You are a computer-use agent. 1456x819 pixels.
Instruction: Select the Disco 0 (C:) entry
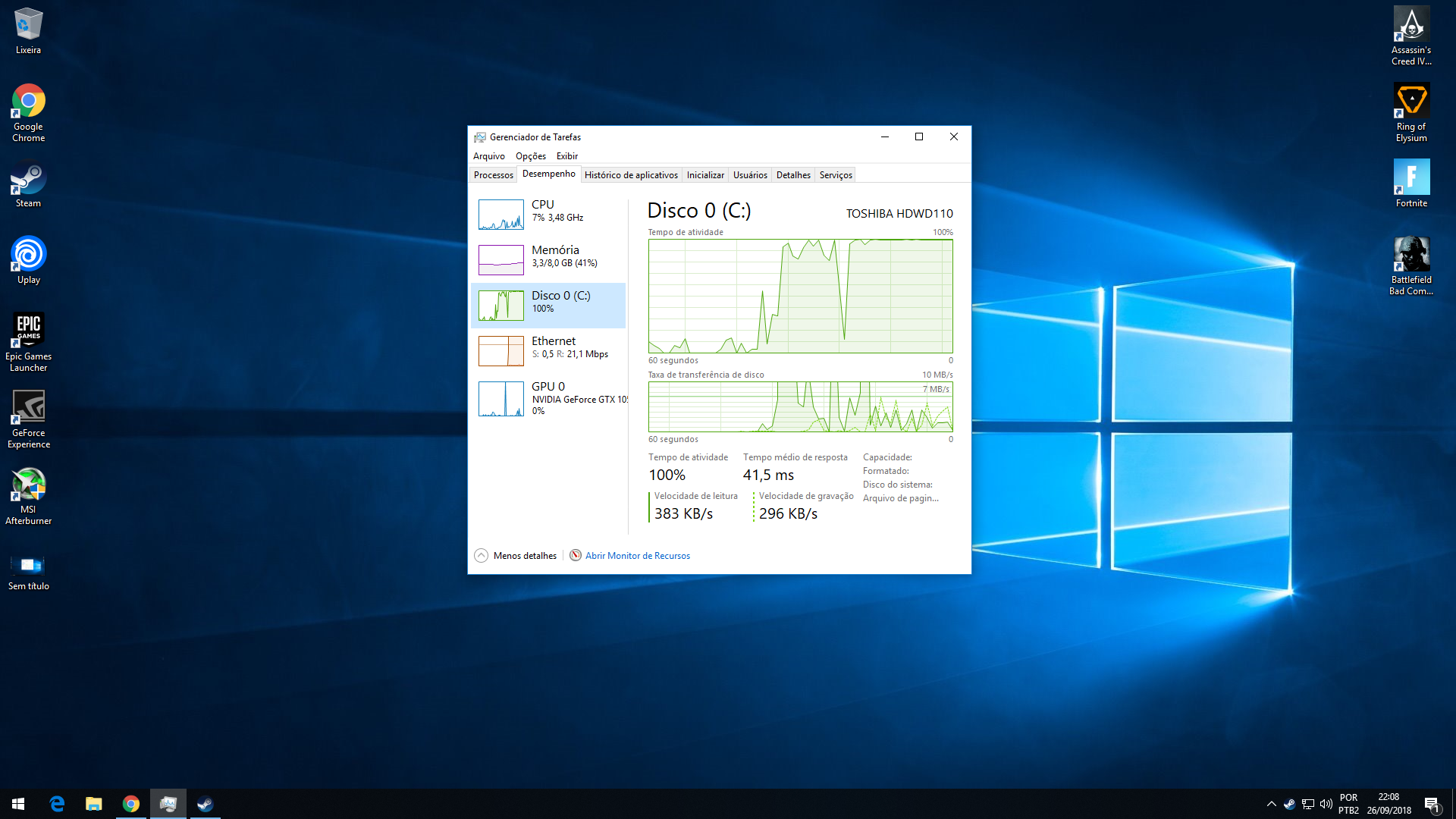(x=548, y=306)
